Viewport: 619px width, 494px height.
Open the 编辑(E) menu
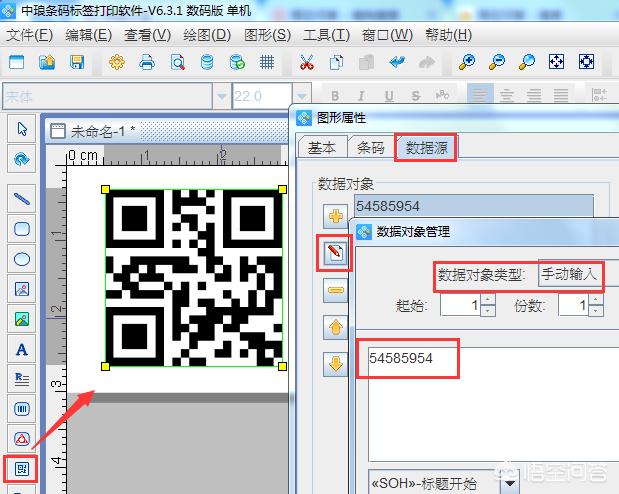pyautogui.click(x=88, y=35)
